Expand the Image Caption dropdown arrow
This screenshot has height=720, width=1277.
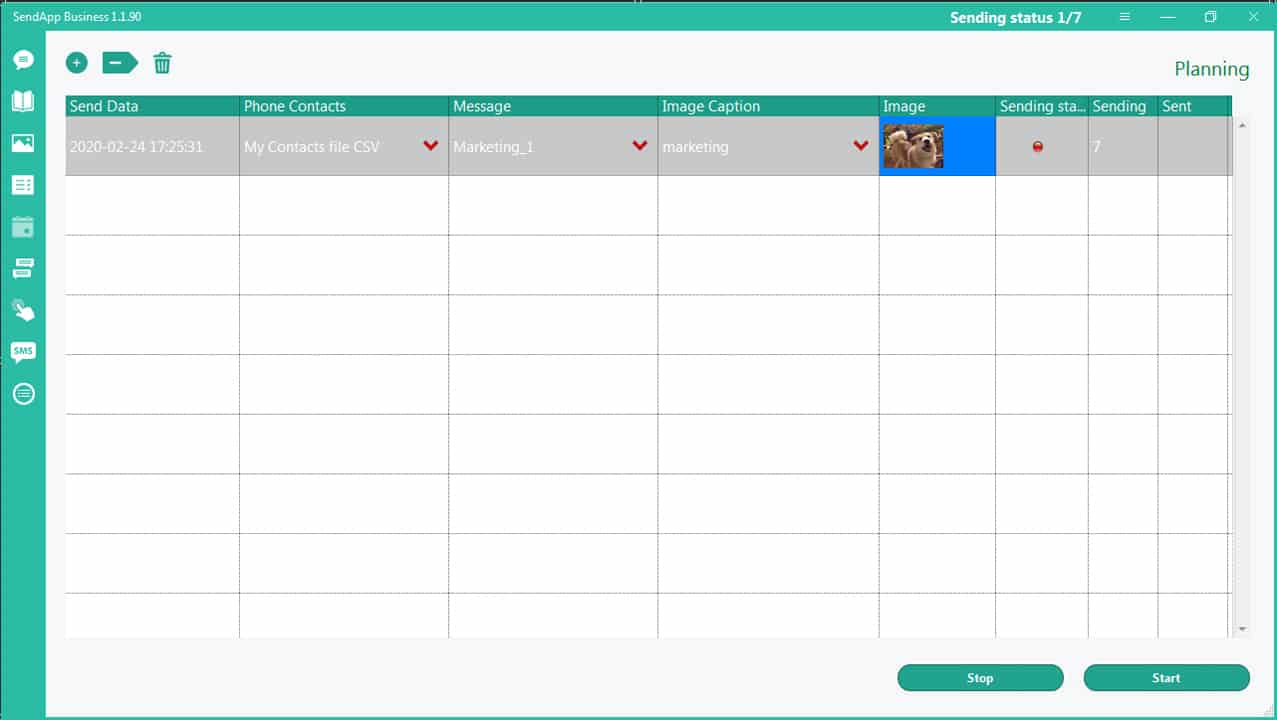coord(861,146)
